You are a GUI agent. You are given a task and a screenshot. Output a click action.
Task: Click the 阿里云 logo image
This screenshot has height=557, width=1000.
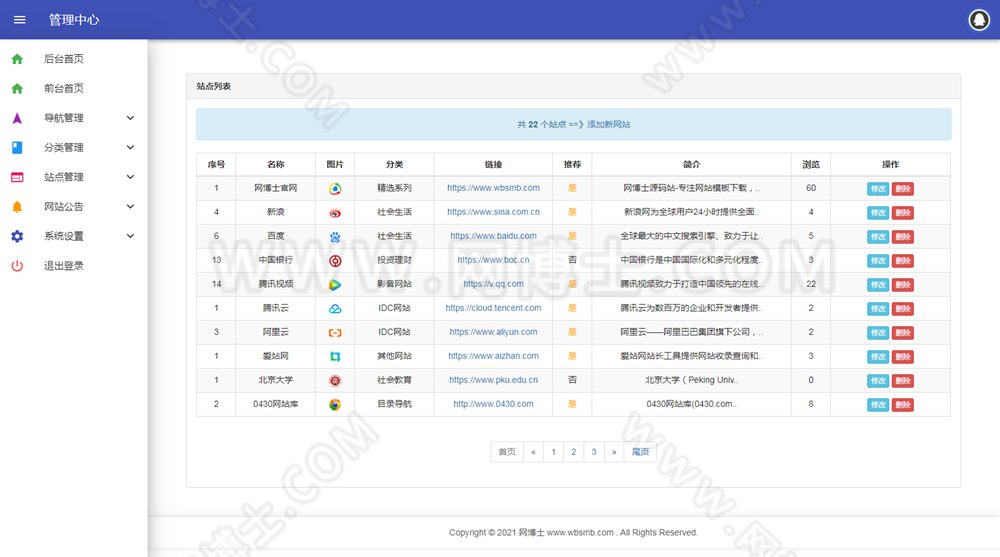point(335,332)
